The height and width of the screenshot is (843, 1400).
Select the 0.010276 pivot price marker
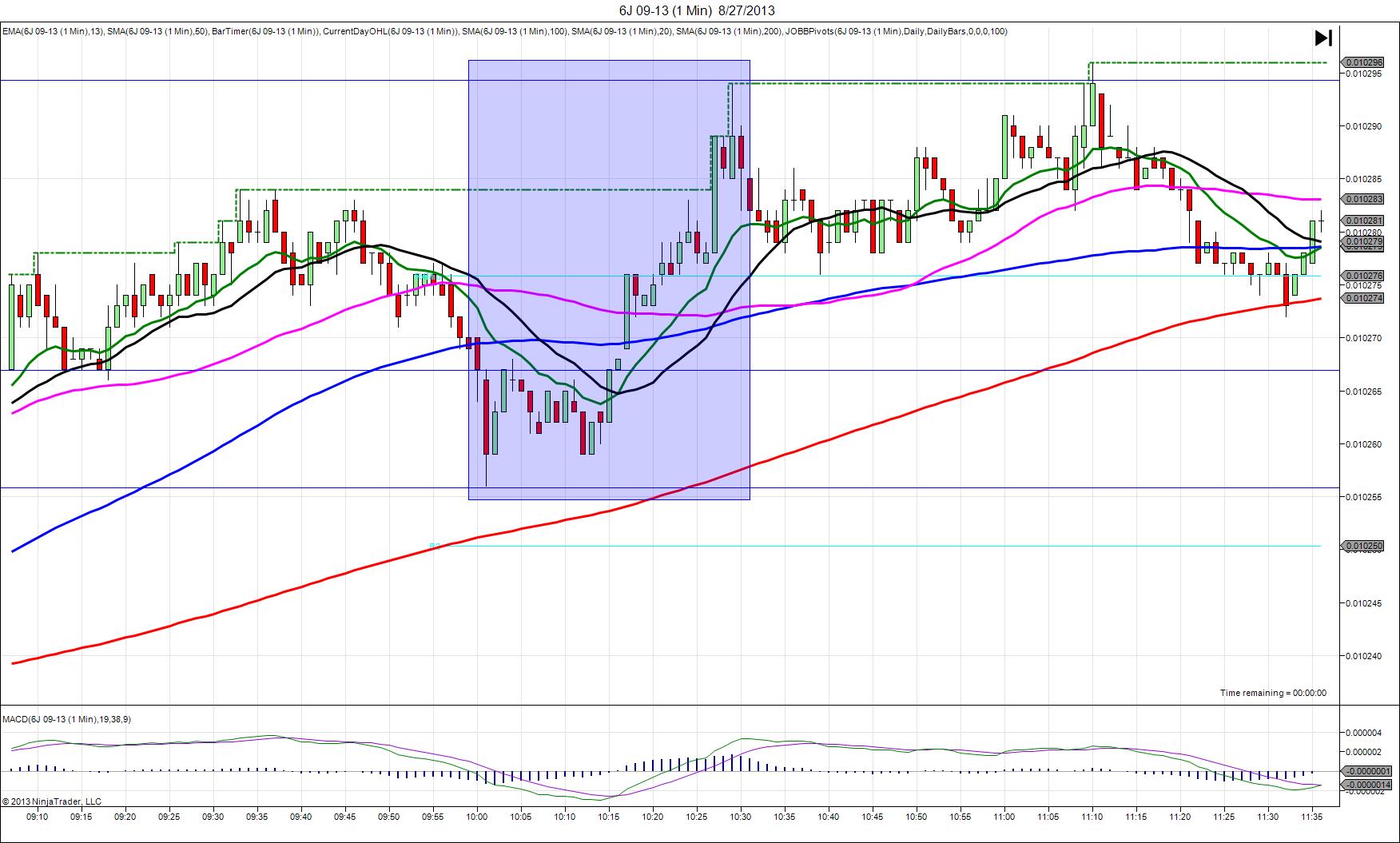1363,276
